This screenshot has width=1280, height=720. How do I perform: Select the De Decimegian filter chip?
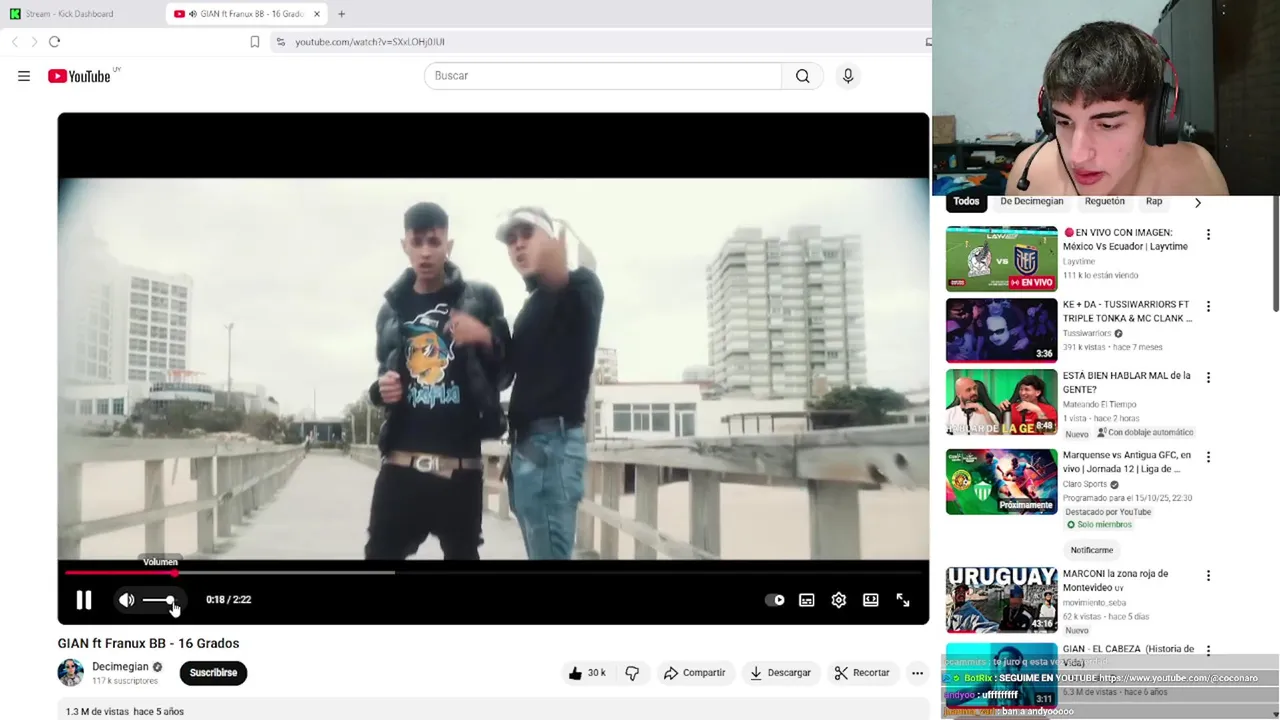coord(1031,201)
